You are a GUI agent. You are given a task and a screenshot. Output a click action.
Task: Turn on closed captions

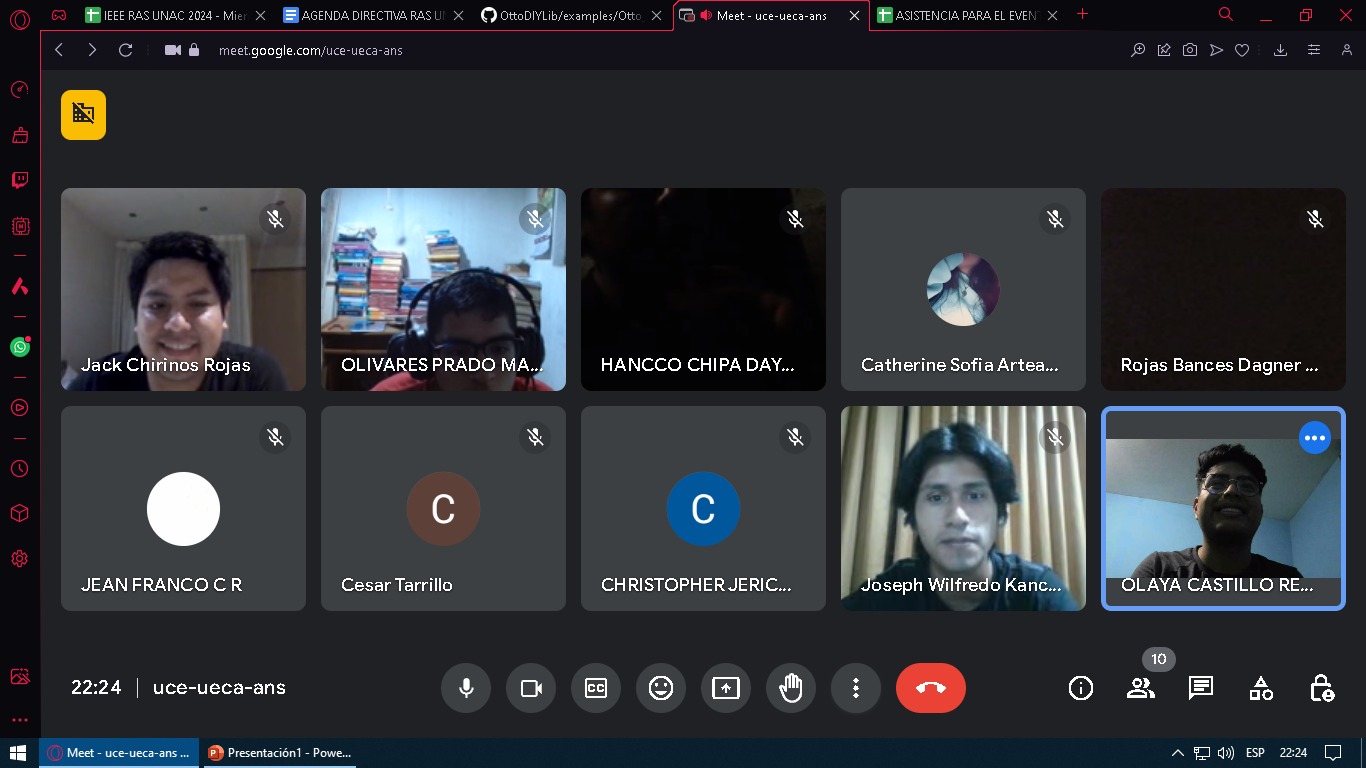point(596,688)
